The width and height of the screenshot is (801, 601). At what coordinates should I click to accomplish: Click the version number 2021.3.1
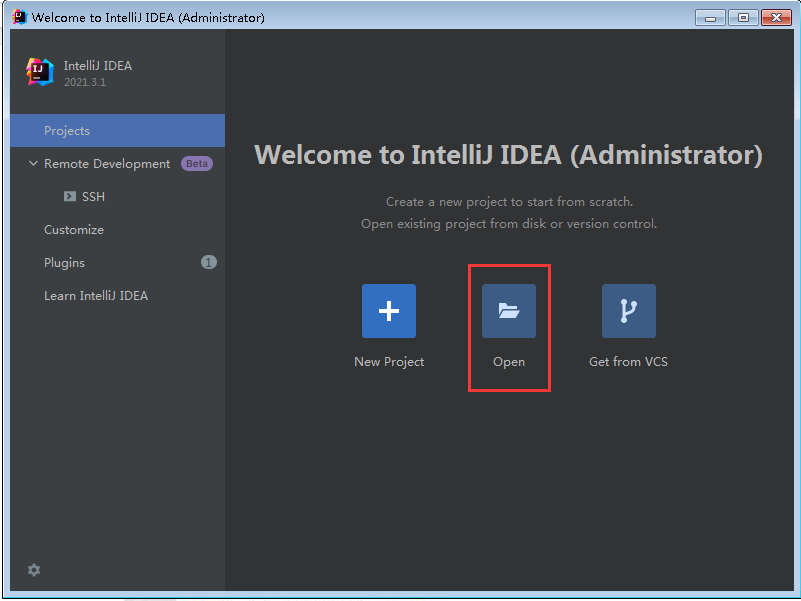tap(85, 82)
